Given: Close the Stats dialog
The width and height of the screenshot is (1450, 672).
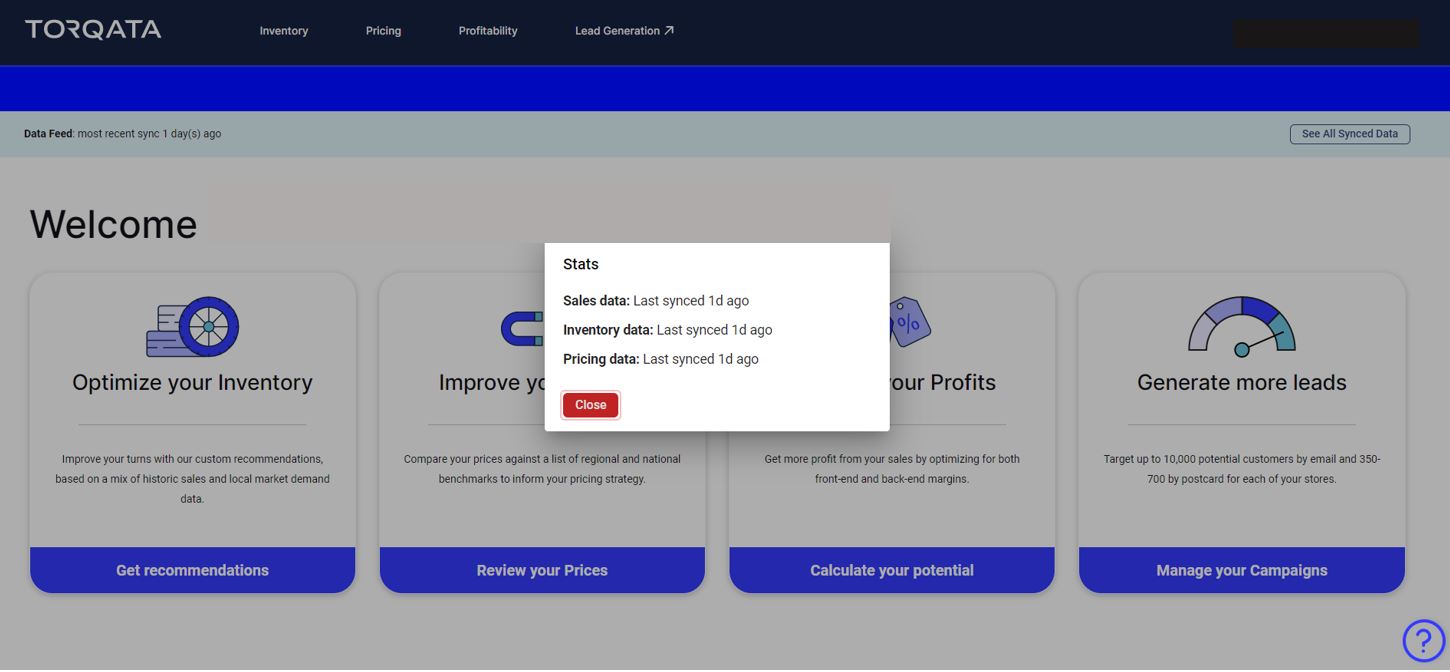Looking at the screenshot, I should tap(590, 405).
